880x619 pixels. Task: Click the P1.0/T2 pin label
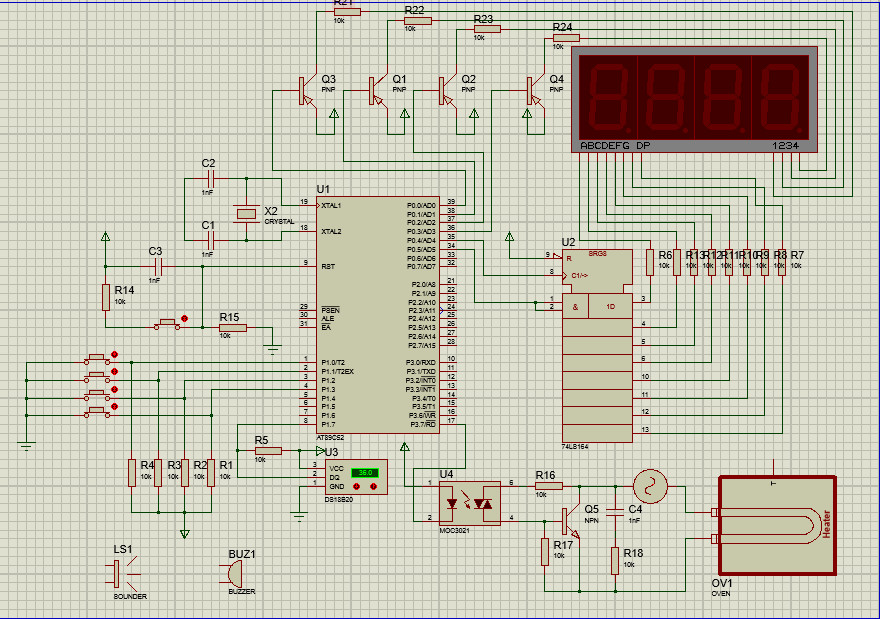[333, 363]
